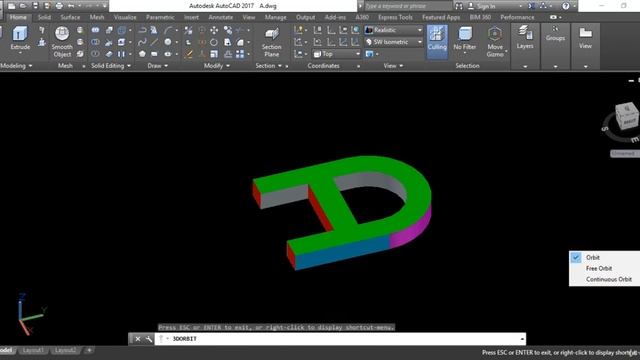
Task: Expand the Solid Editing panel
Action: 111,65
